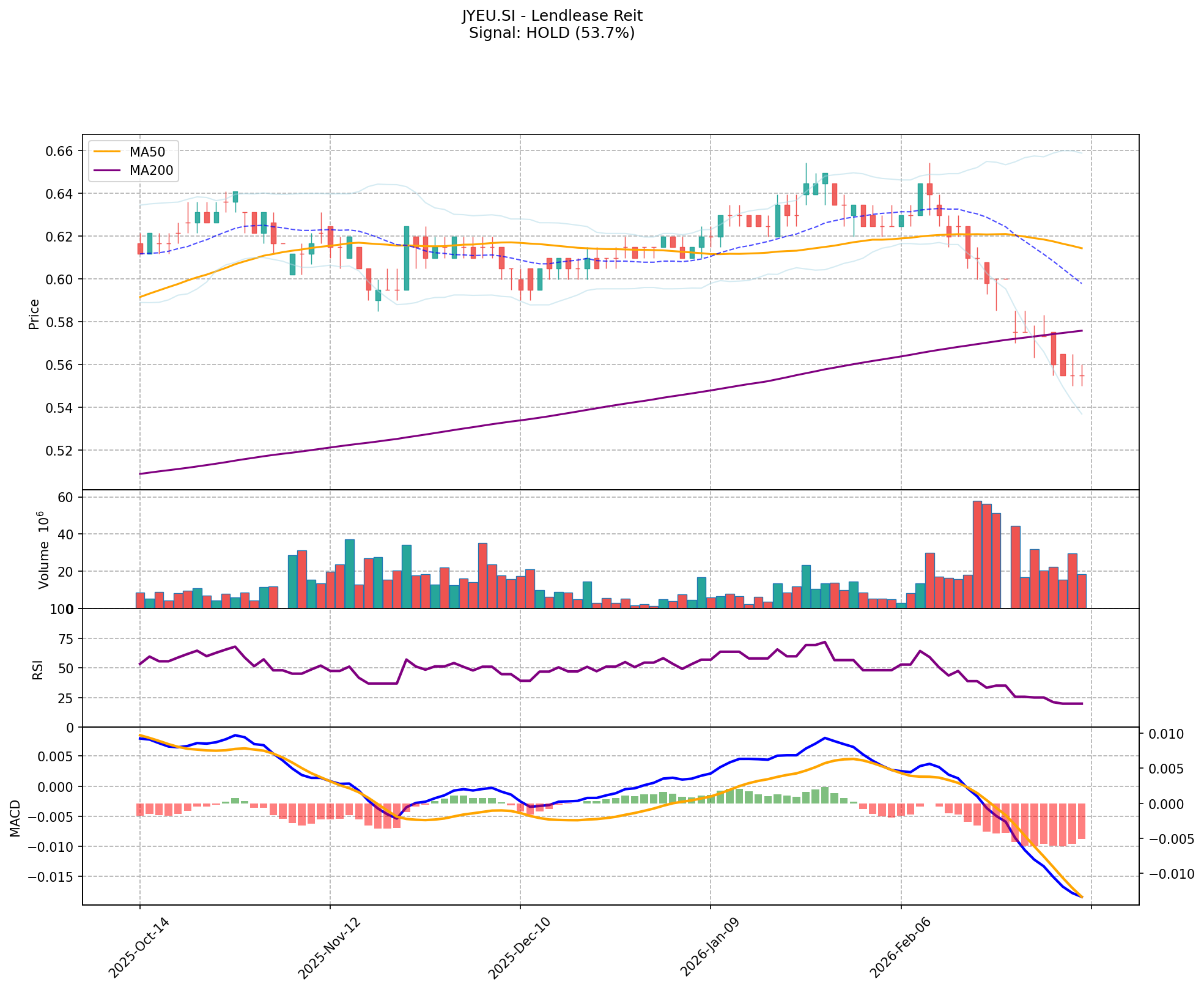This screenshot has width=1204, height=990.
Task: Click the 2026-Jan-09 date axis label
Action: (x=709, y=948)
